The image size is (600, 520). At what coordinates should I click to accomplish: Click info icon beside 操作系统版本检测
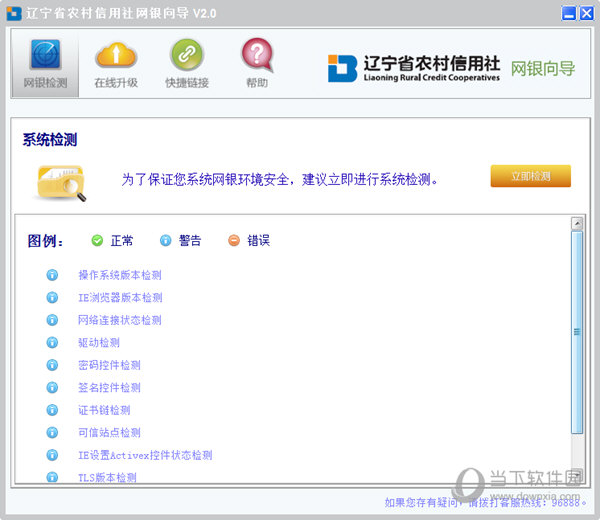pyautogui.click(x=52, y=275)
